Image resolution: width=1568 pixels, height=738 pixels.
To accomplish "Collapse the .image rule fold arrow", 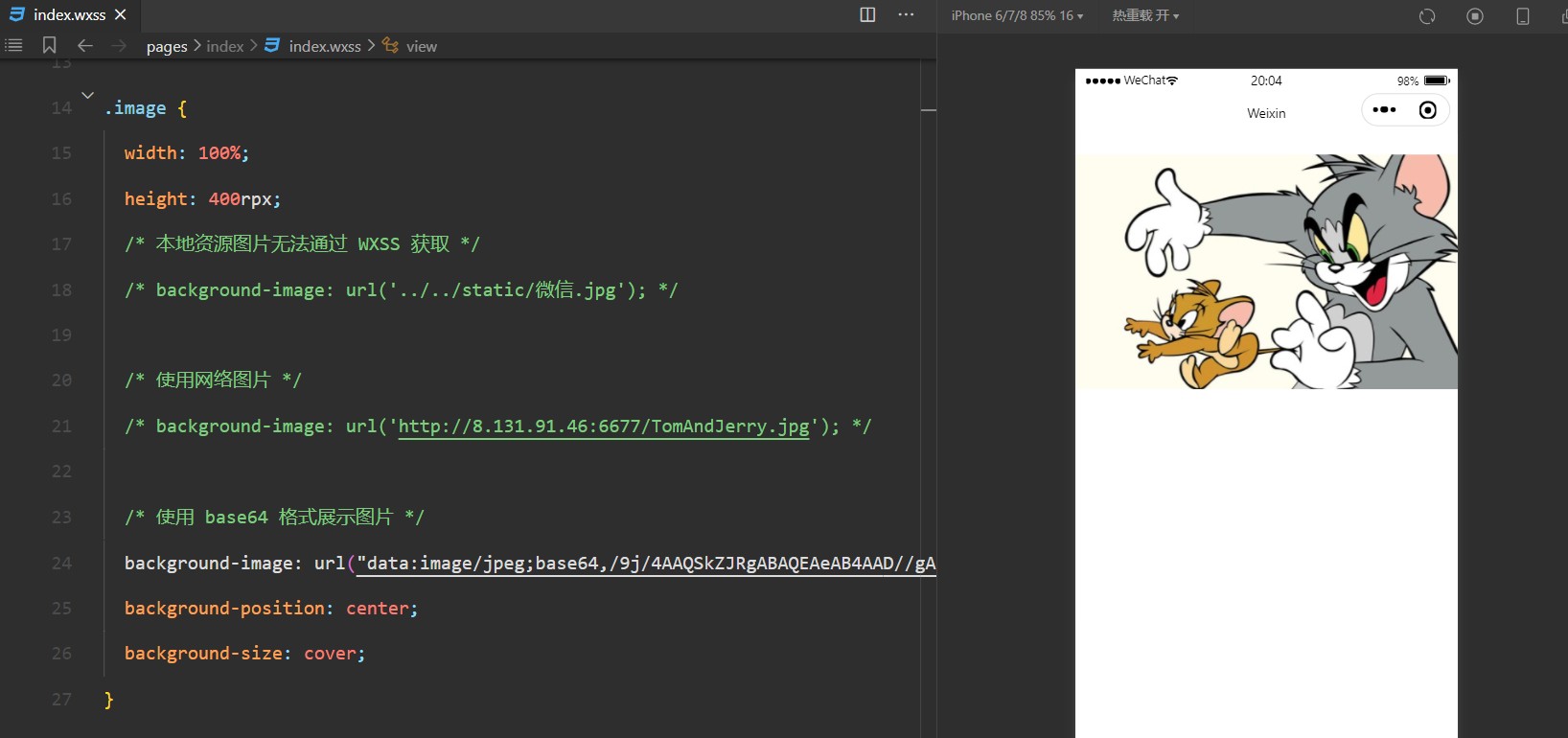I will click(x=87, y=95).
